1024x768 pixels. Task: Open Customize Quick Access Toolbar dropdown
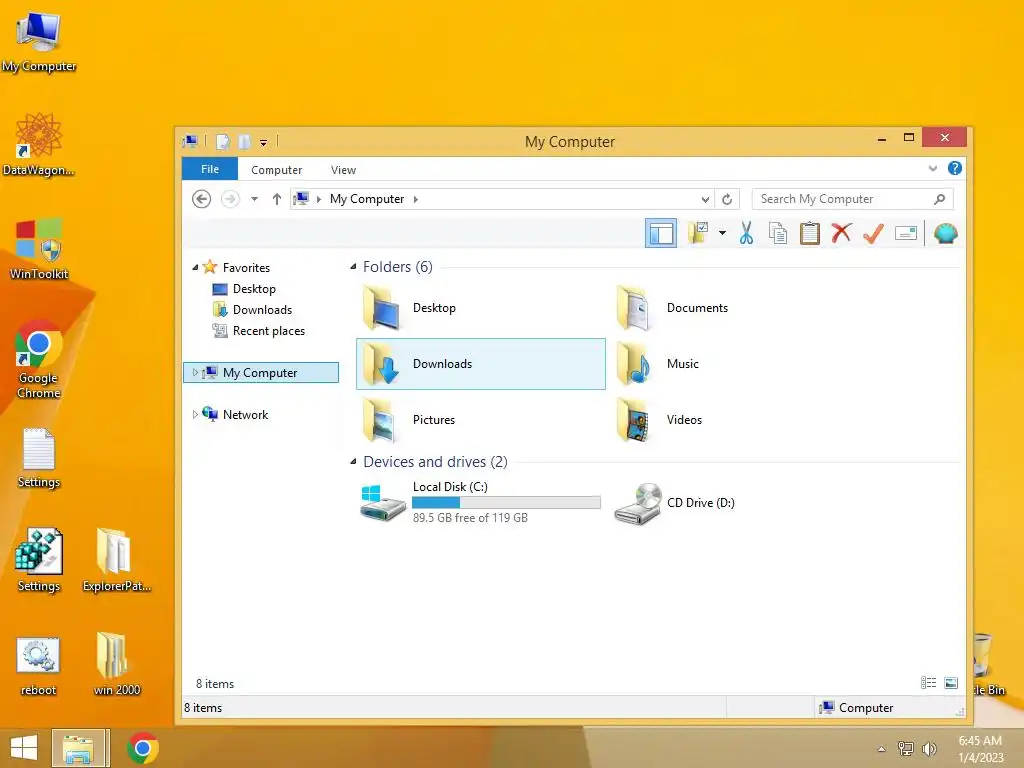tap(263, 142)
